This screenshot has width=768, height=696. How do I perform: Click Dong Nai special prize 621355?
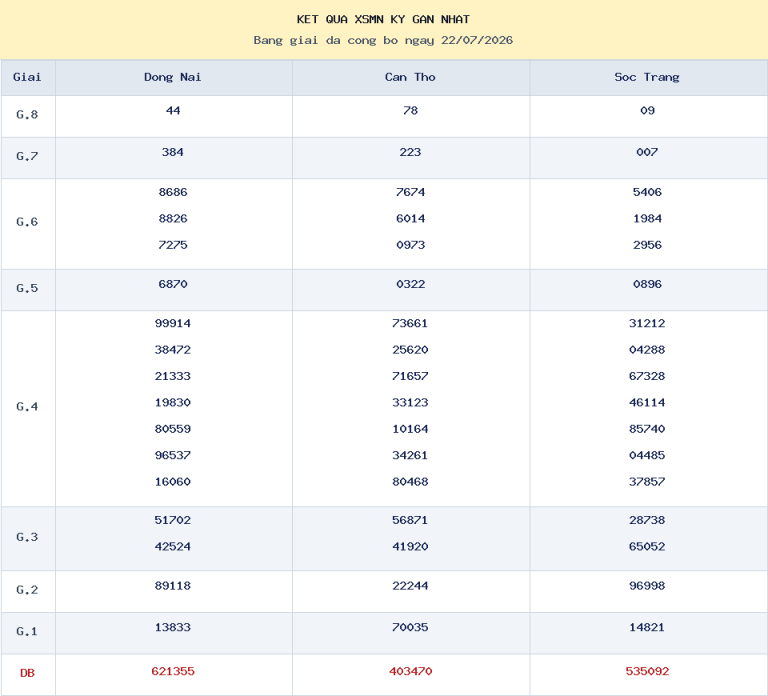click(173, 671)
